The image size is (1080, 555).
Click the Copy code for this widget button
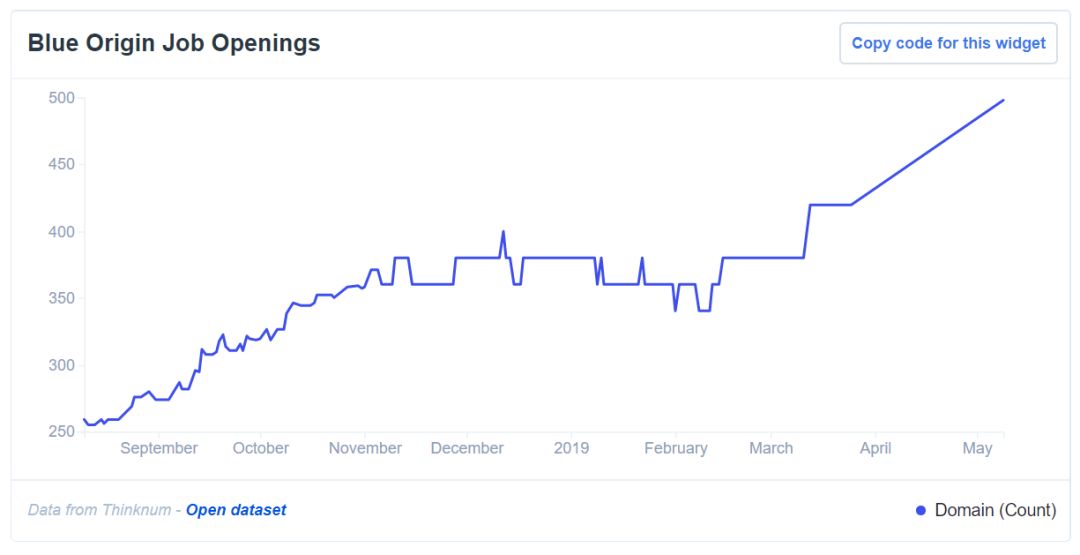click(948, 43)
